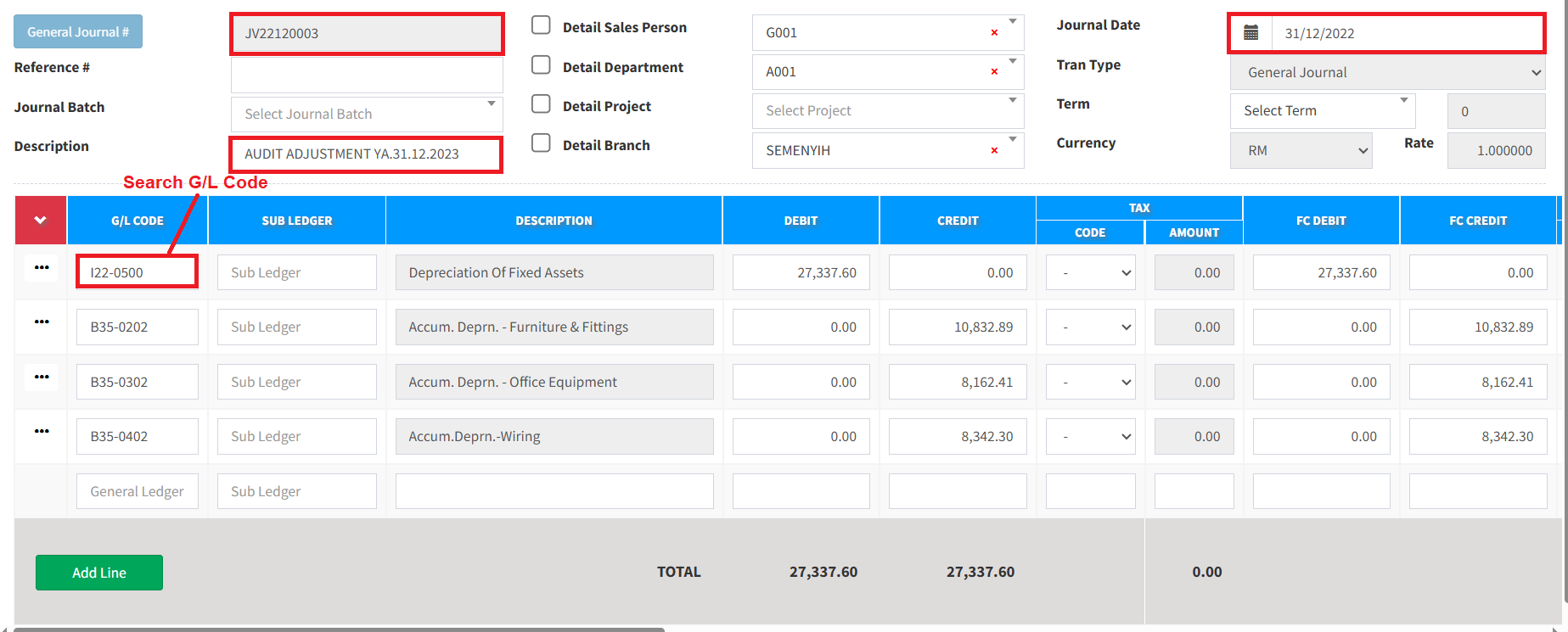This screenshot has height=632, width=1568.
Task: Click the red chevron in the table header
Action: tap(40, 221)
